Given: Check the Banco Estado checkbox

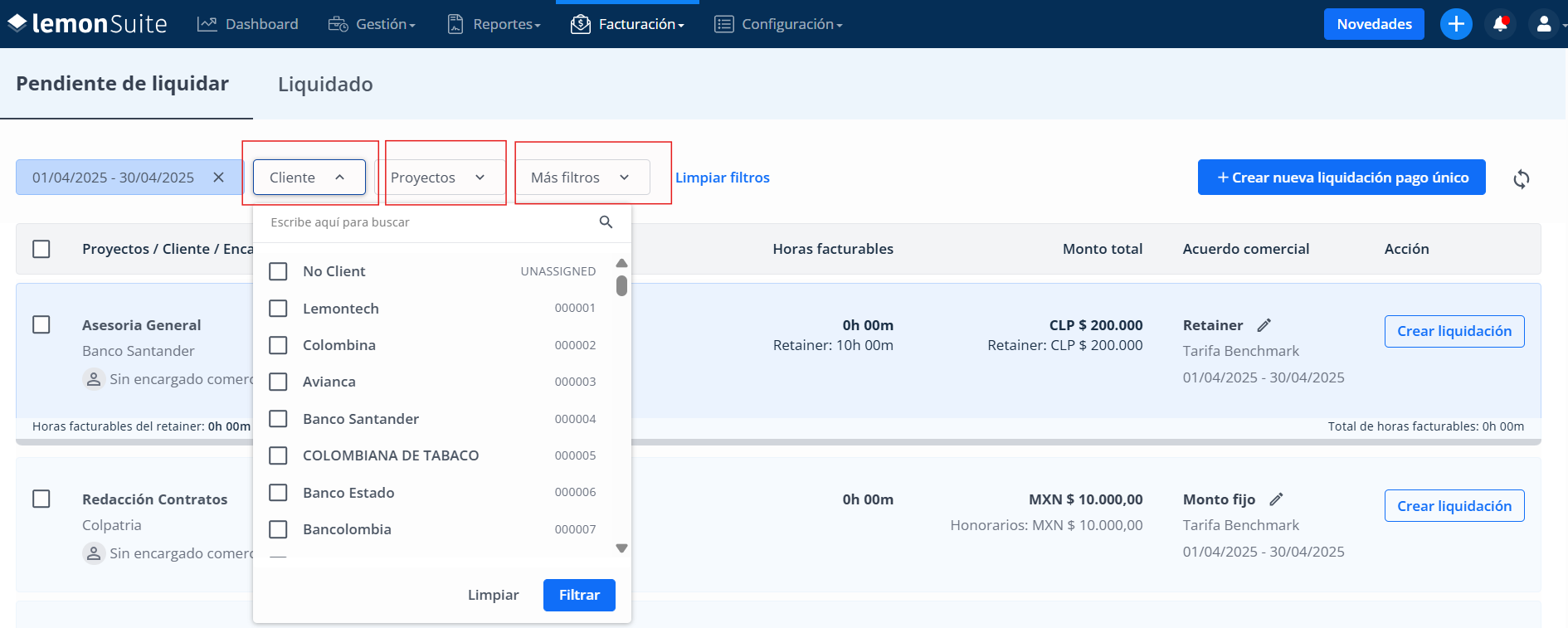Looking at the screenshot, I should pos(279,493).
